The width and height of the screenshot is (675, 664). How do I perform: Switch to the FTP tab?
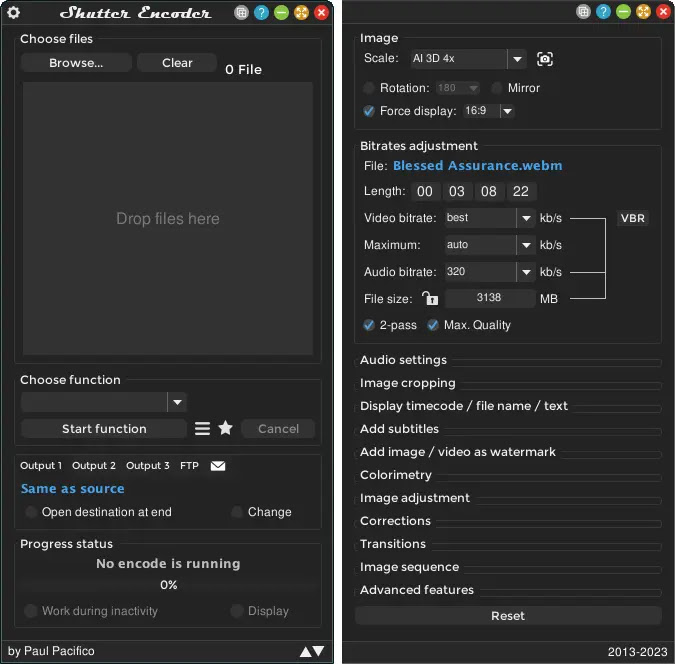point(189,465)
